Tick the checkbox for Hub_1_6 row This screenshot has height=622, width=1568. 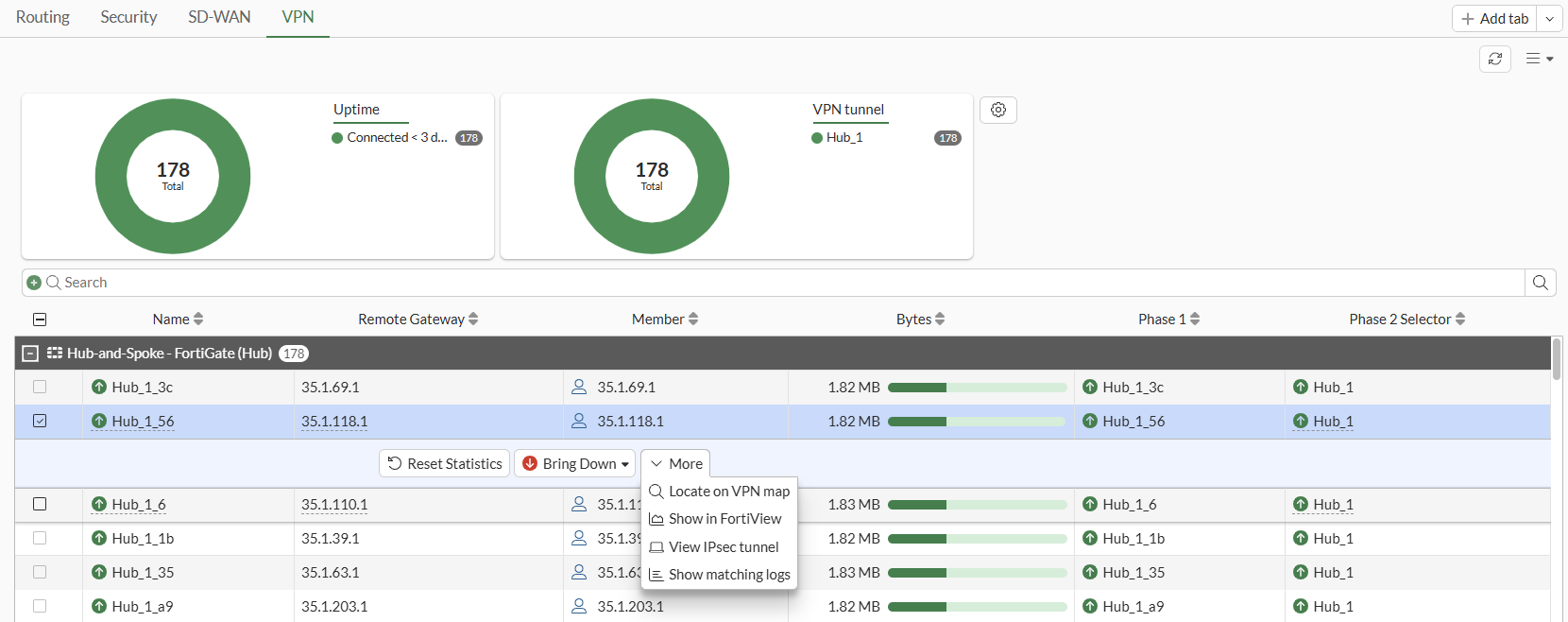click(40, 504)
